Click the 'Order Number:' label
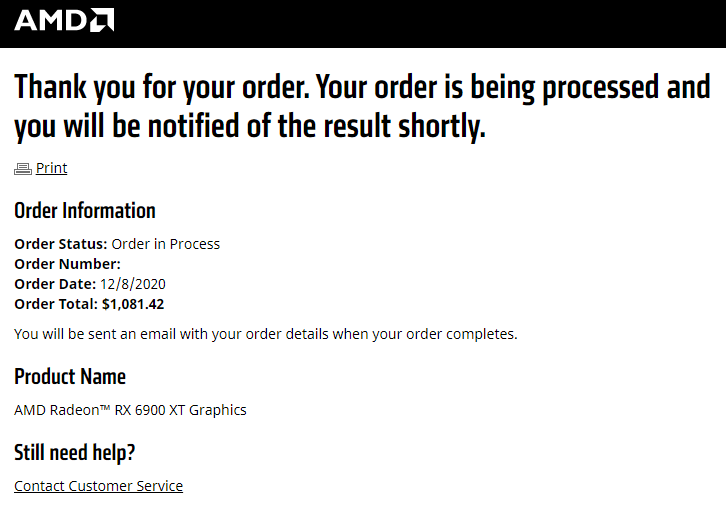 [67, 264]
